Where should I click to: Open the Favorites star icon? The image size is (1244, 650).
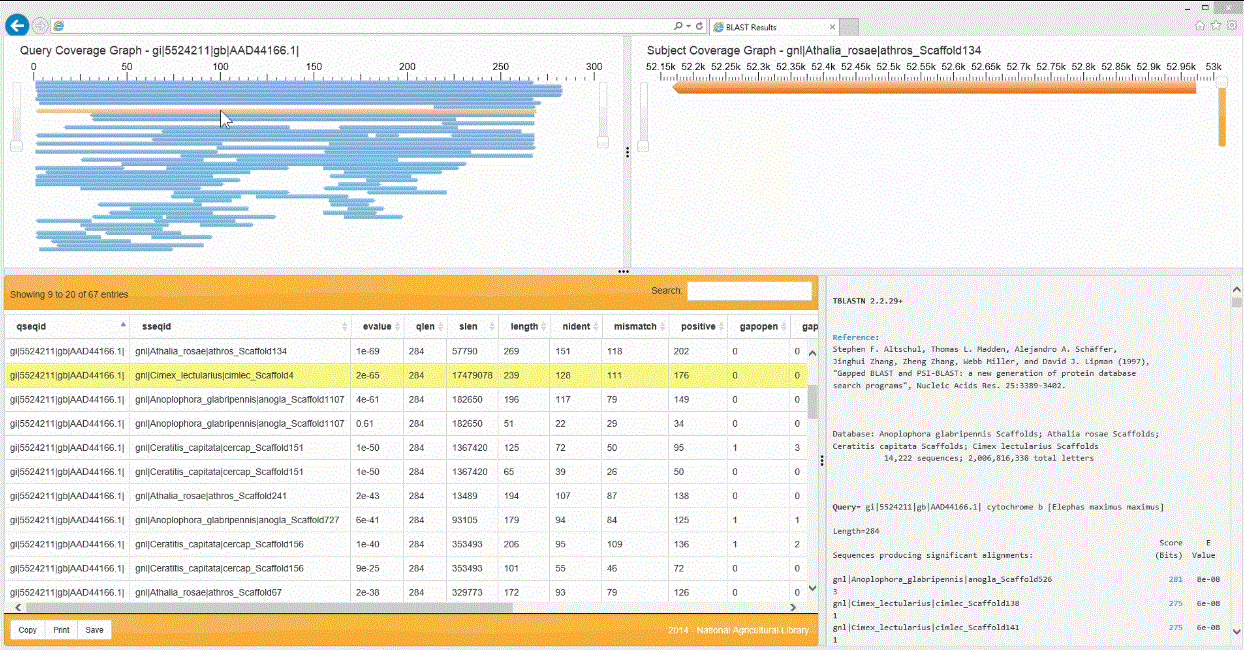point(1216,25)
